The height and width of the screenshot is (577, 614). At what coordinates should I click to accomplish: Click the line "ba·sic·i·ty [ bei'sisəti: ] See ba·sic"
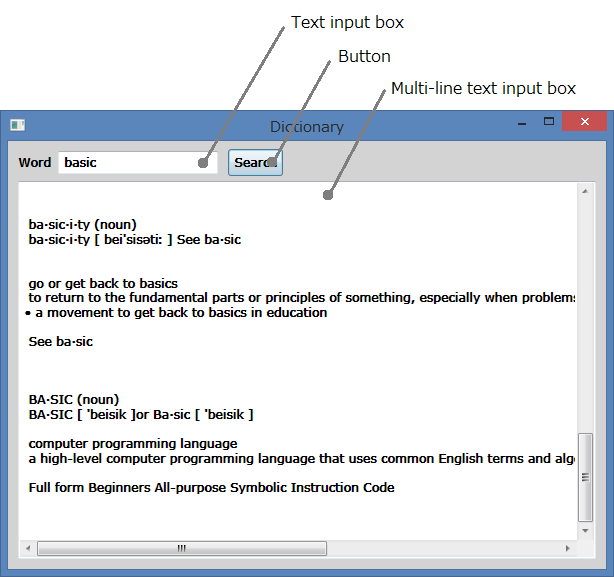click(x=135, y=240)
